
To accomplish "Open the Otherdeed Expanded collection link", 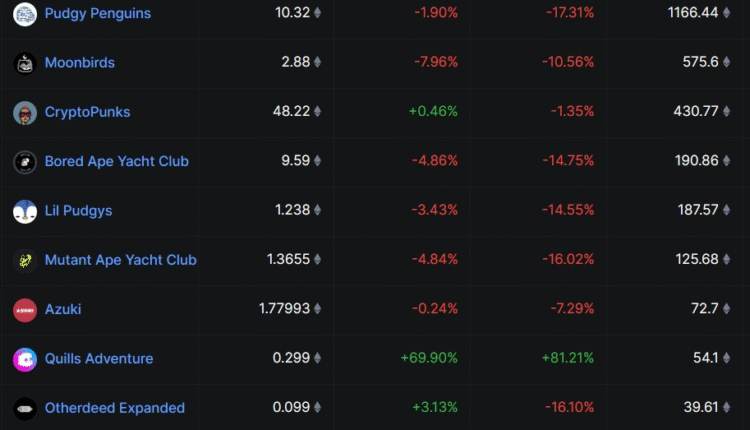I will [x=114, y=408].
